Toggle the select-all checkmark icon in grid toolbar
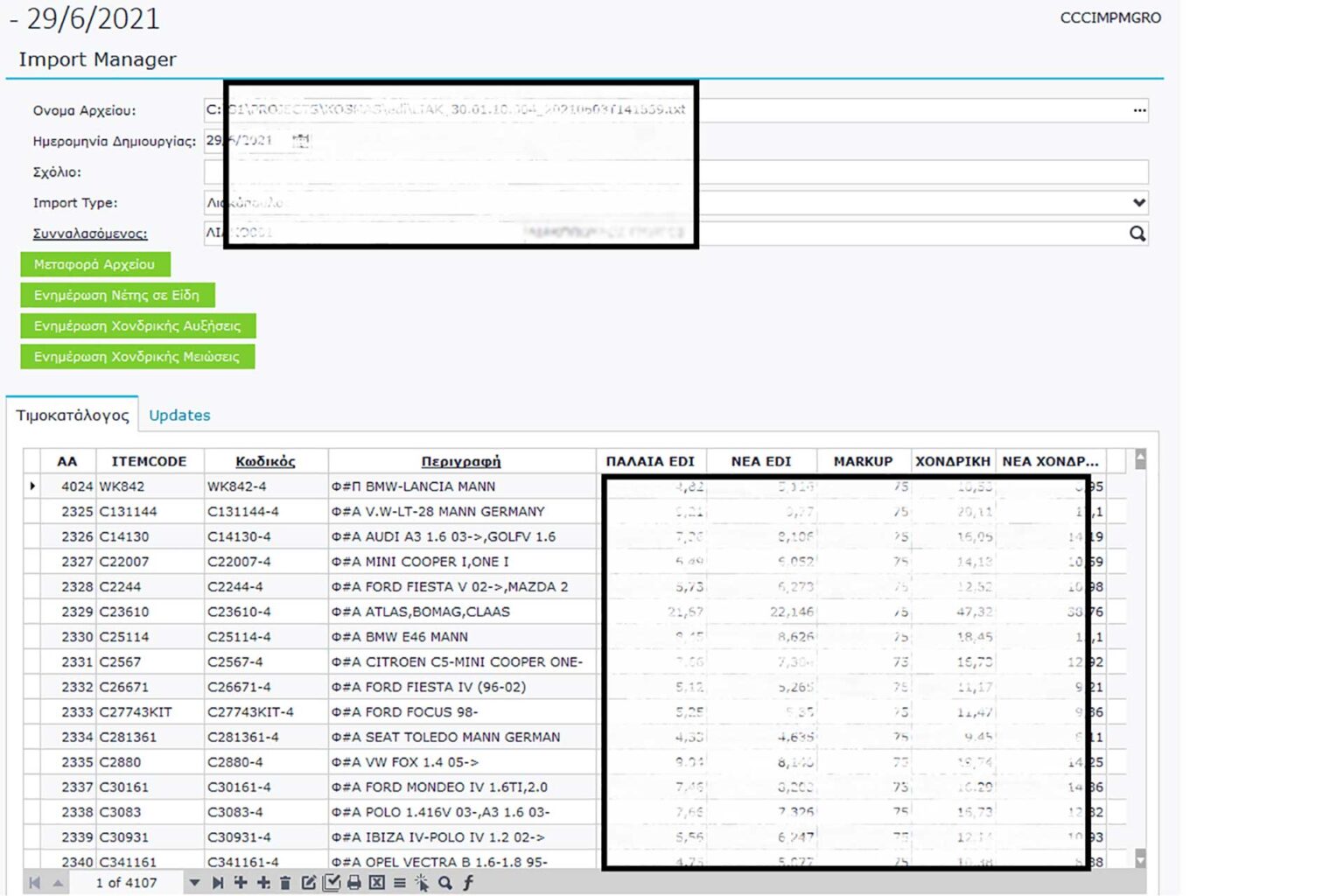This screenshot has height=896, width=1344. coord(331,883)
